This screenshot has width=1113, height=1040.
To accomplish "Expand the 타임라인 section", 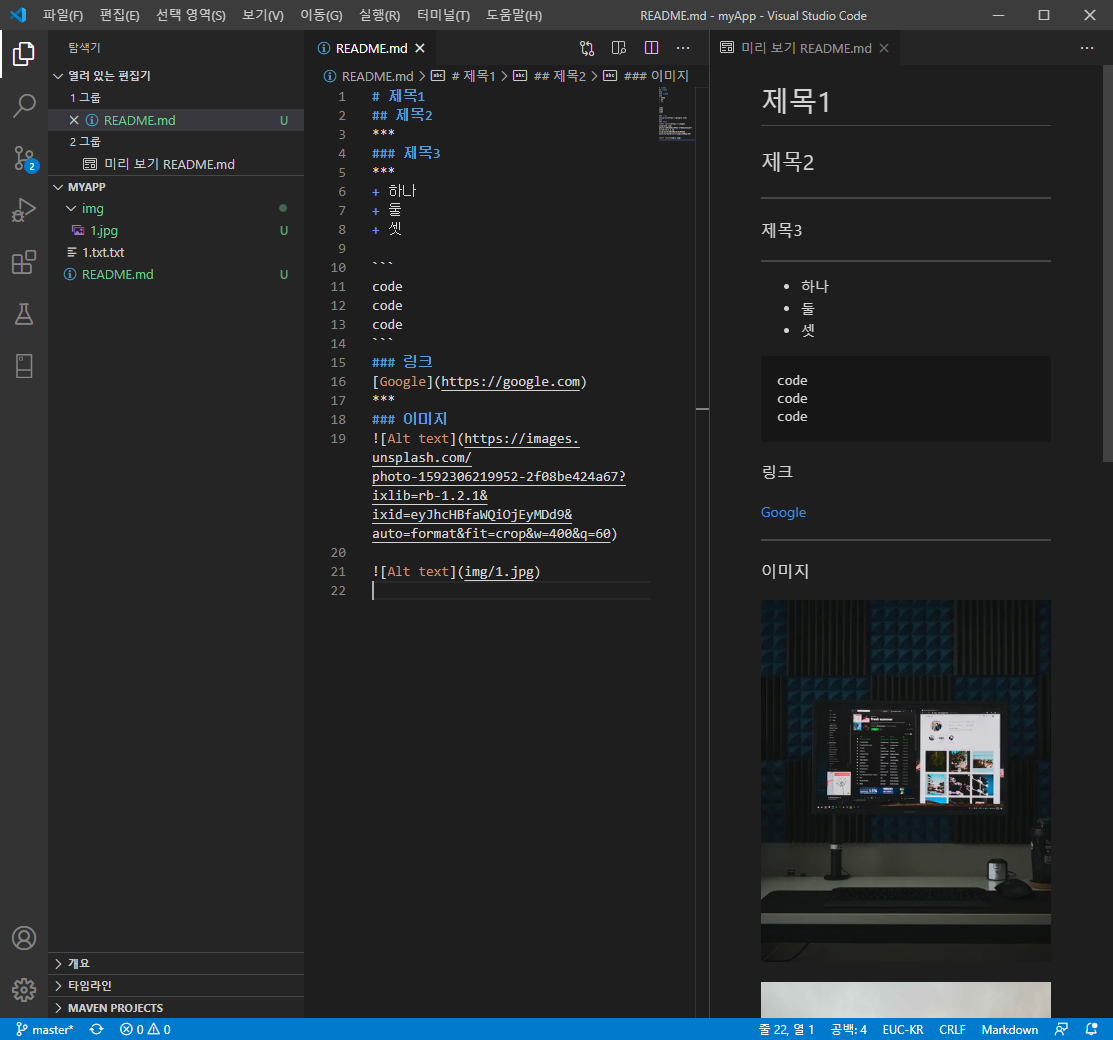I will (x=176, y=985).
